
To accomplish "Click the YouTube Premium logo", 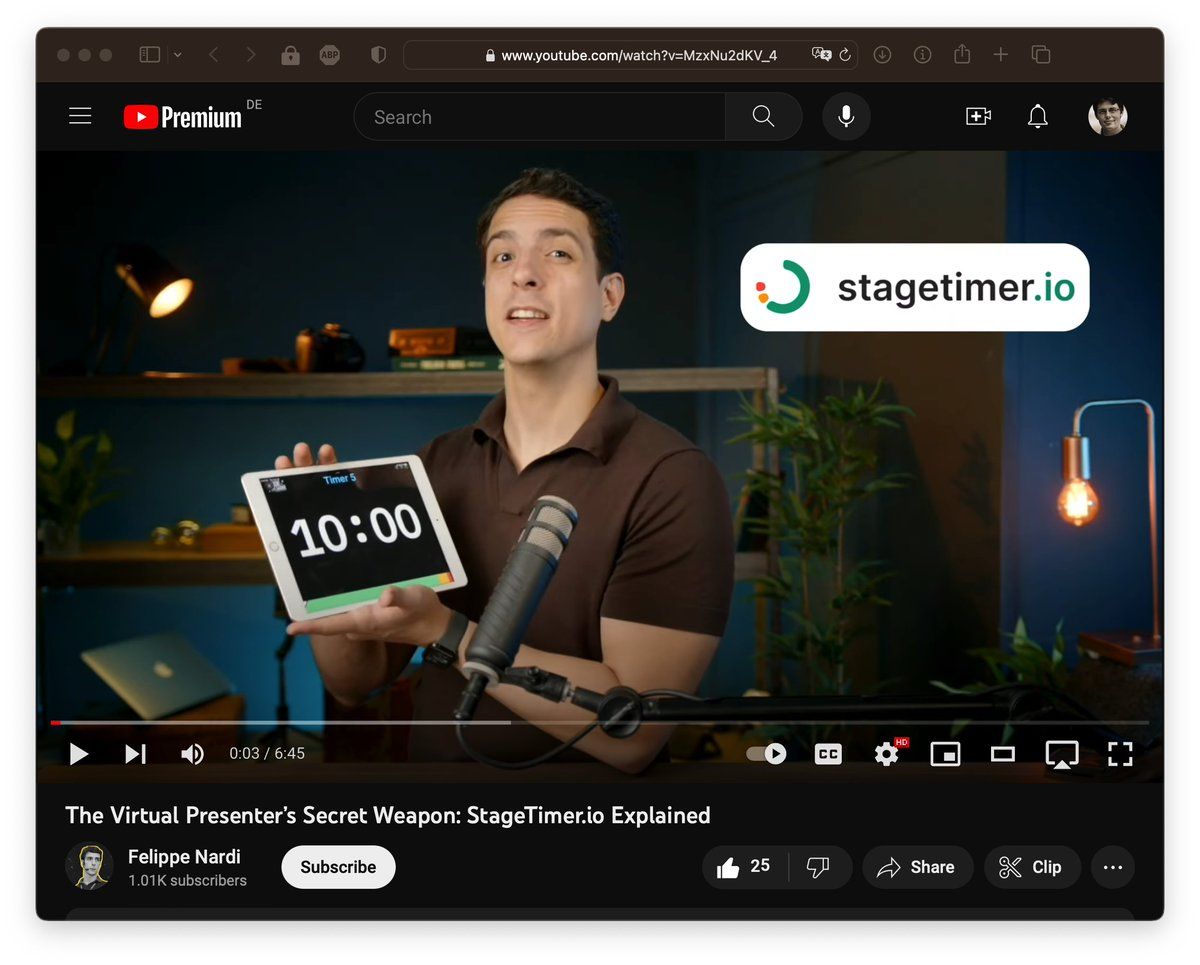I will click(184, 117).
